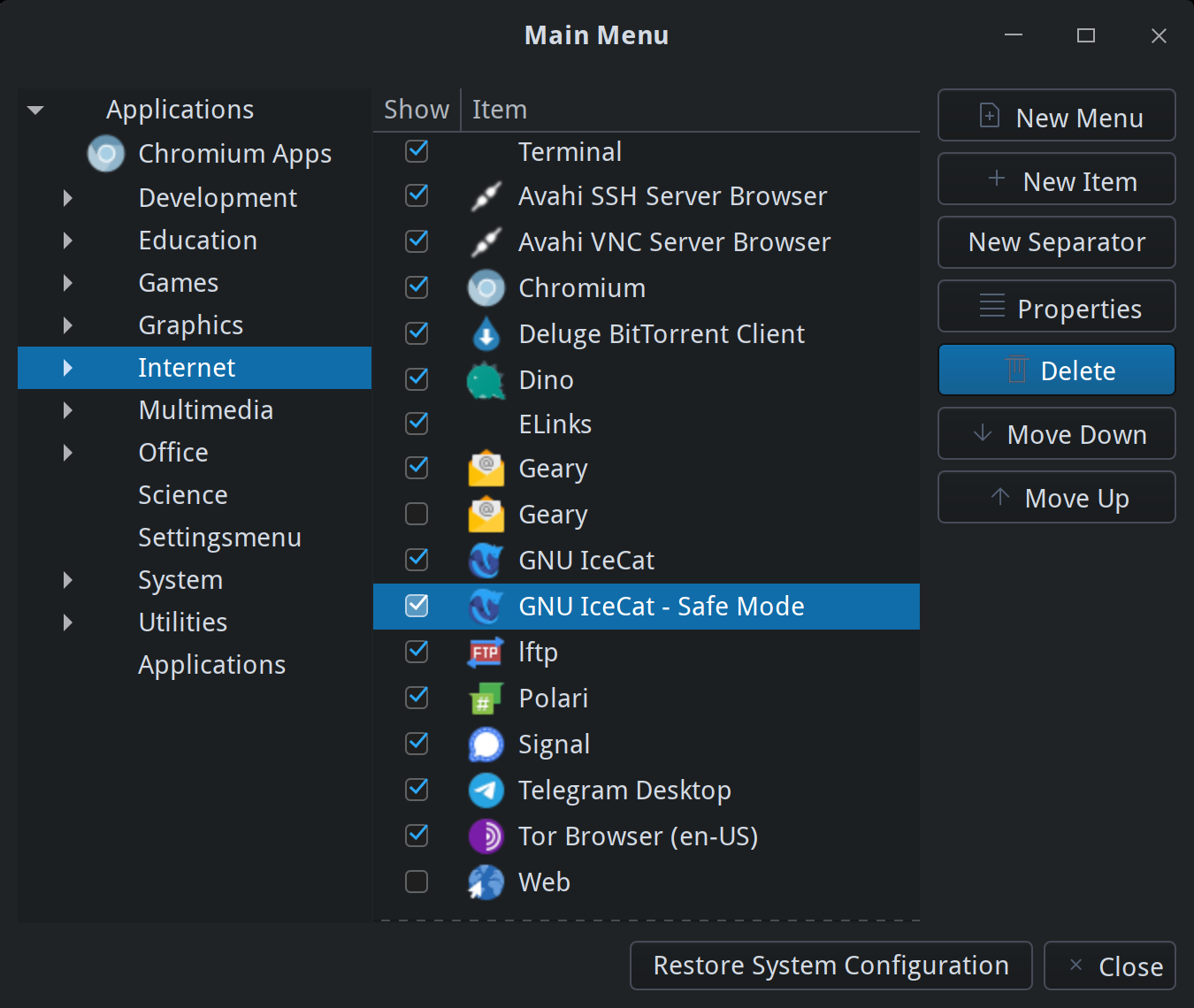This screenshot has height=1008, width=1194.
Task: Select the ELinks row text
Action: coord(555,424)
